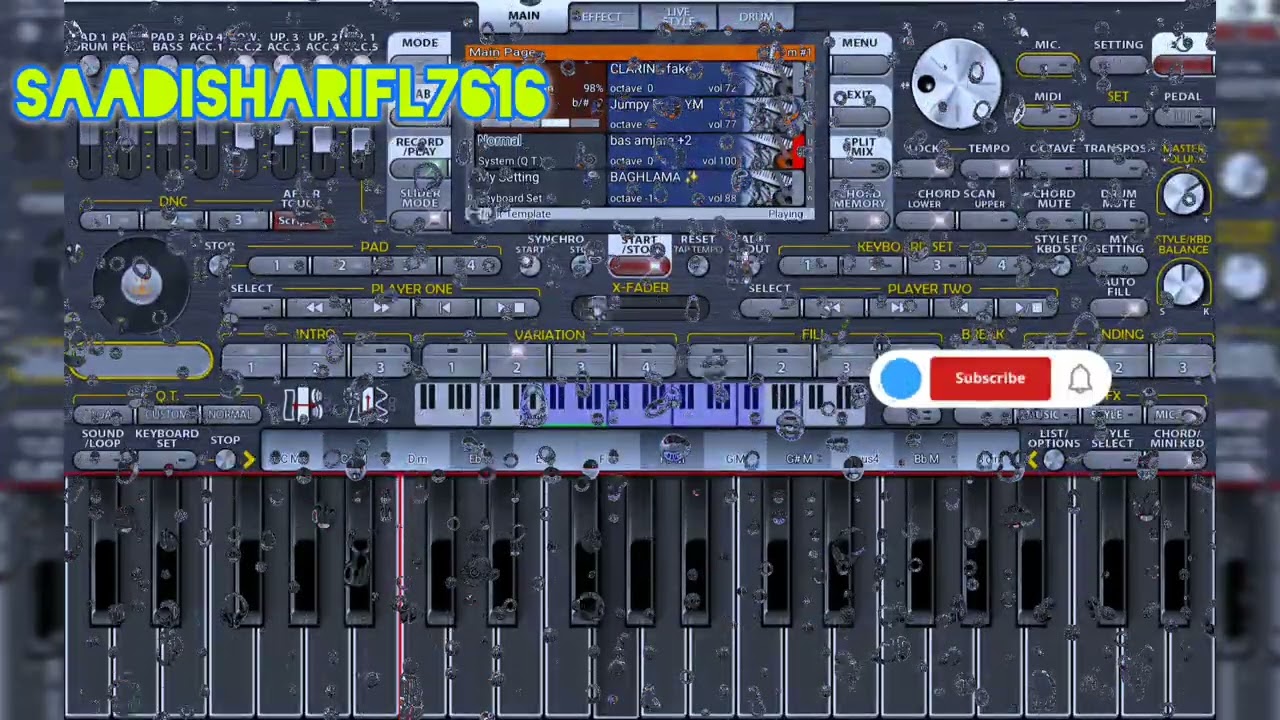Viewport: 1280px width, 720px height.
Task: Adjust the STYLE/KBD BALANCE knob
Action: [1184, 285]
